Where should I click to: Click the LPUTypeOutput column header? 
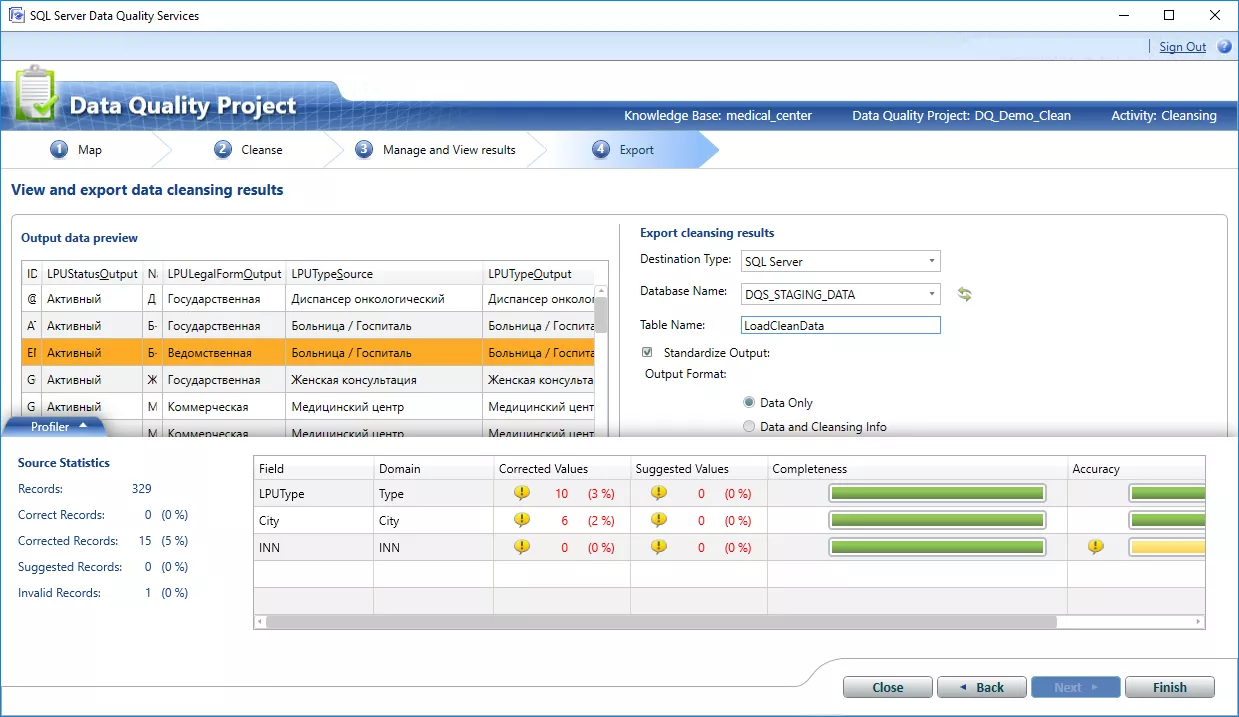pyautogui.click(x=539, y=273)
